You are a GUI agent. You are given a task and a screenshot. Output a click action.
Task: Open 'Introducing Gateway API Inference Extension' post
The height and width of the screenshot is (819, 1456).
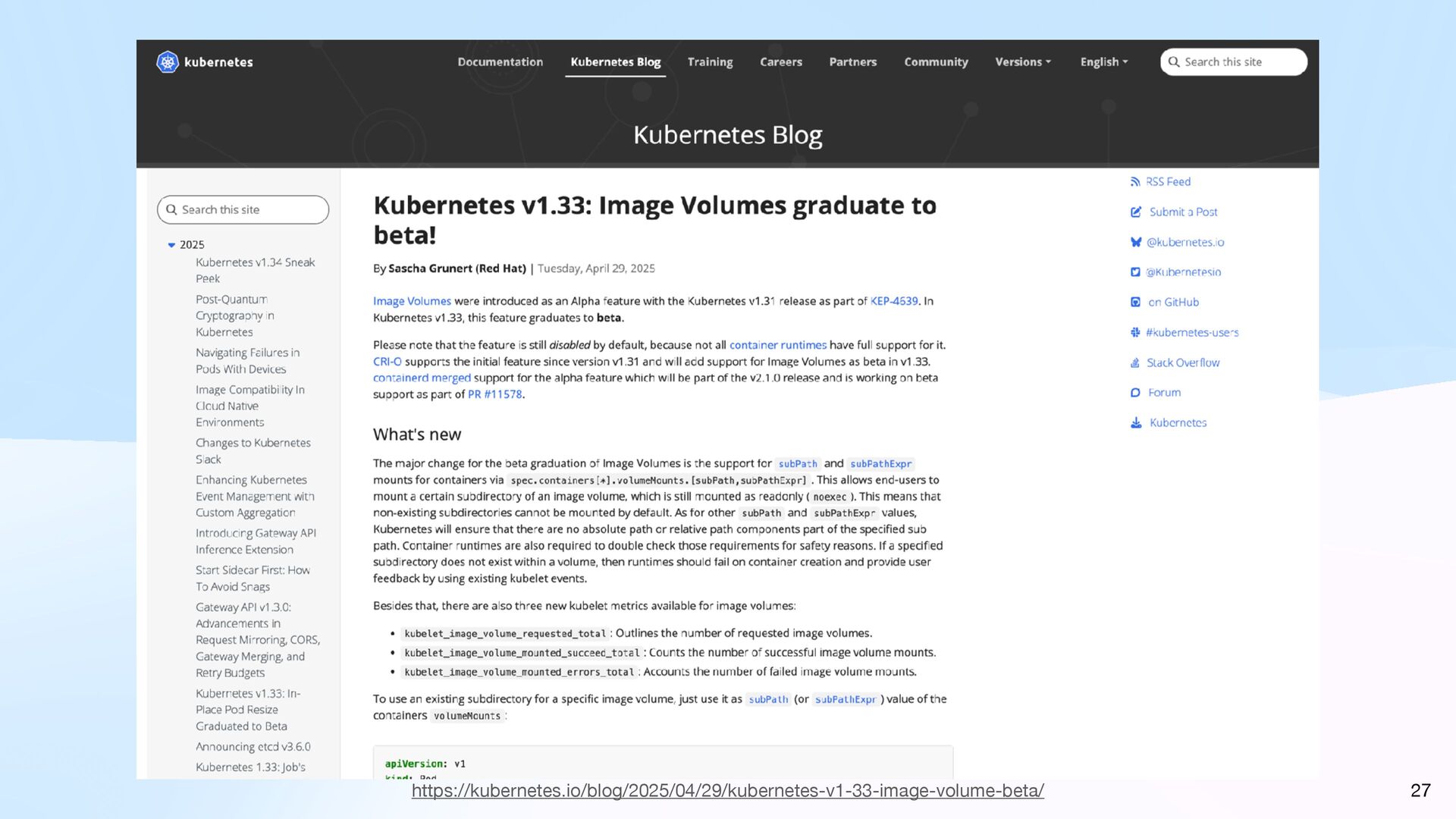(x=256, y=541)
